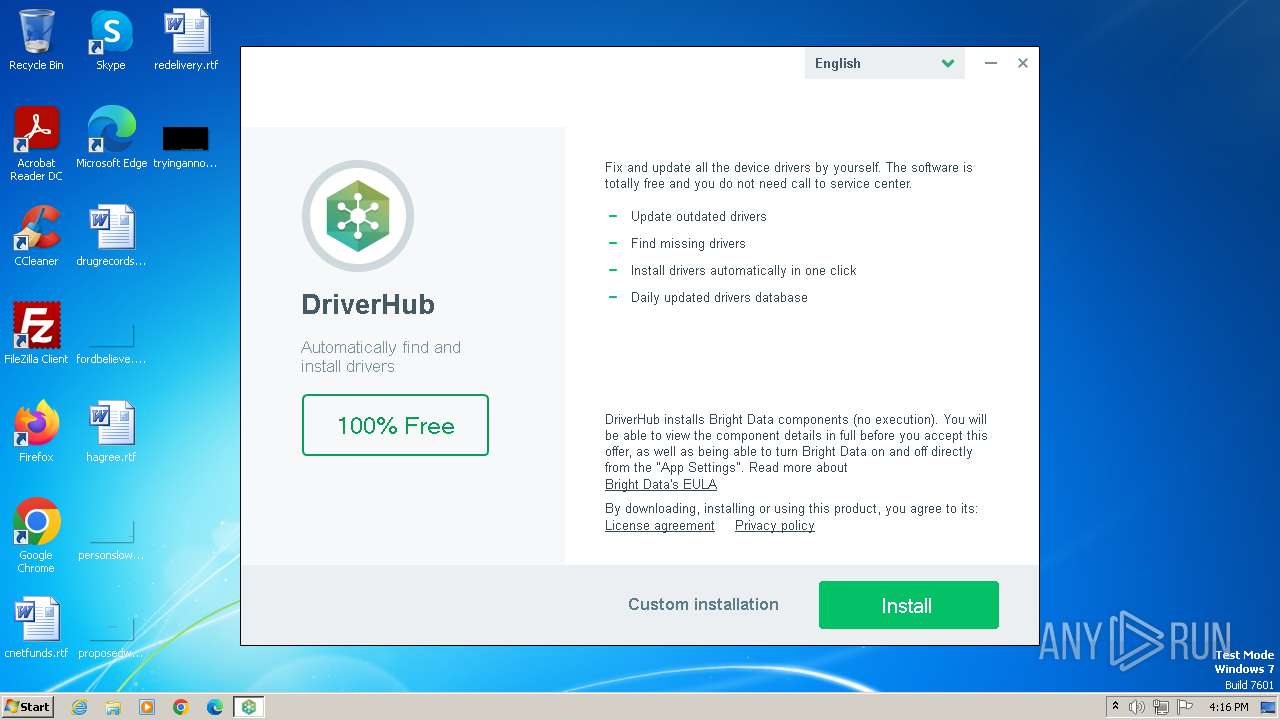The image size is (1280, 720).
Task: Click the DriverHub title heading
Action: point(368,304)
